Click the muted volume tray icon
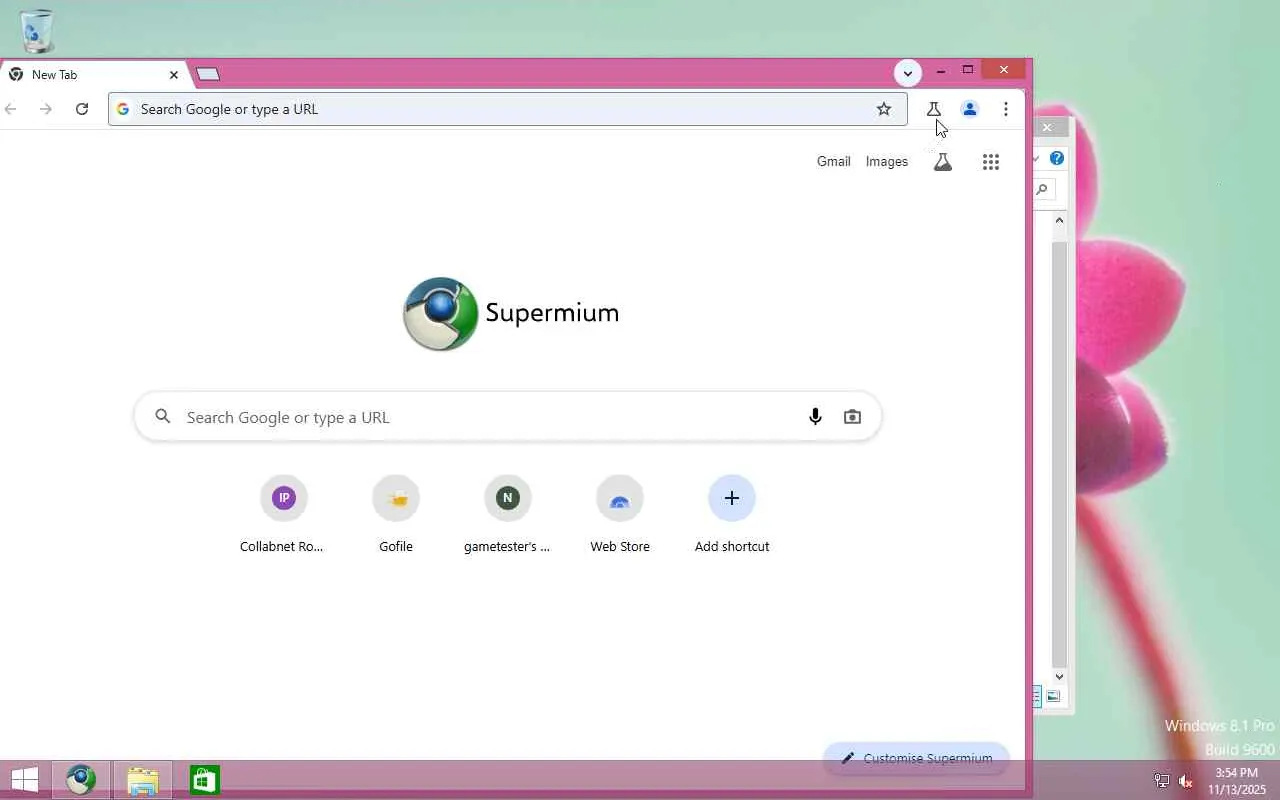Image resolution: width=1280 pixels, height=800 pixels. [x=1186, y=781]
